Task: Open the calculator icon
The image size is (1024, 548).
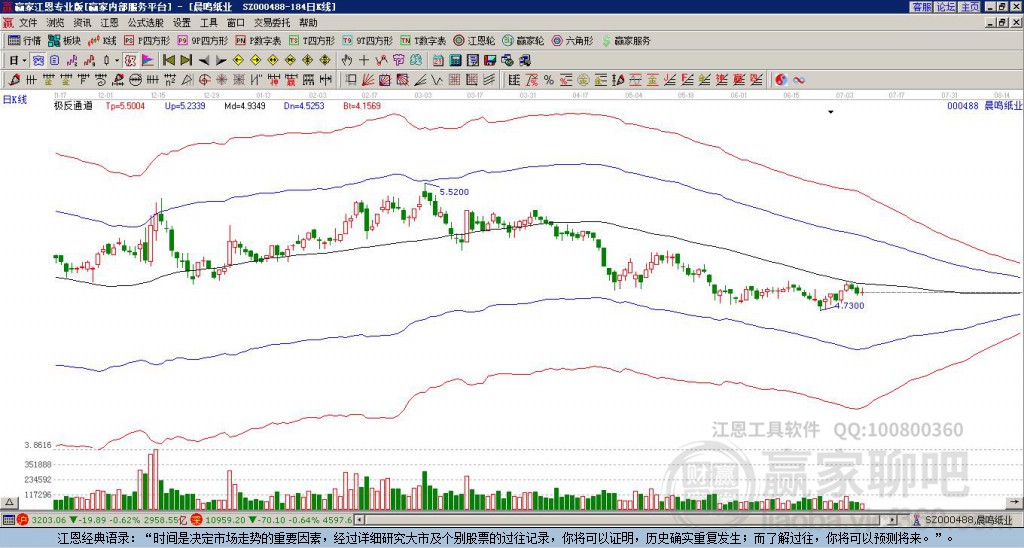Action: [455, 60]
